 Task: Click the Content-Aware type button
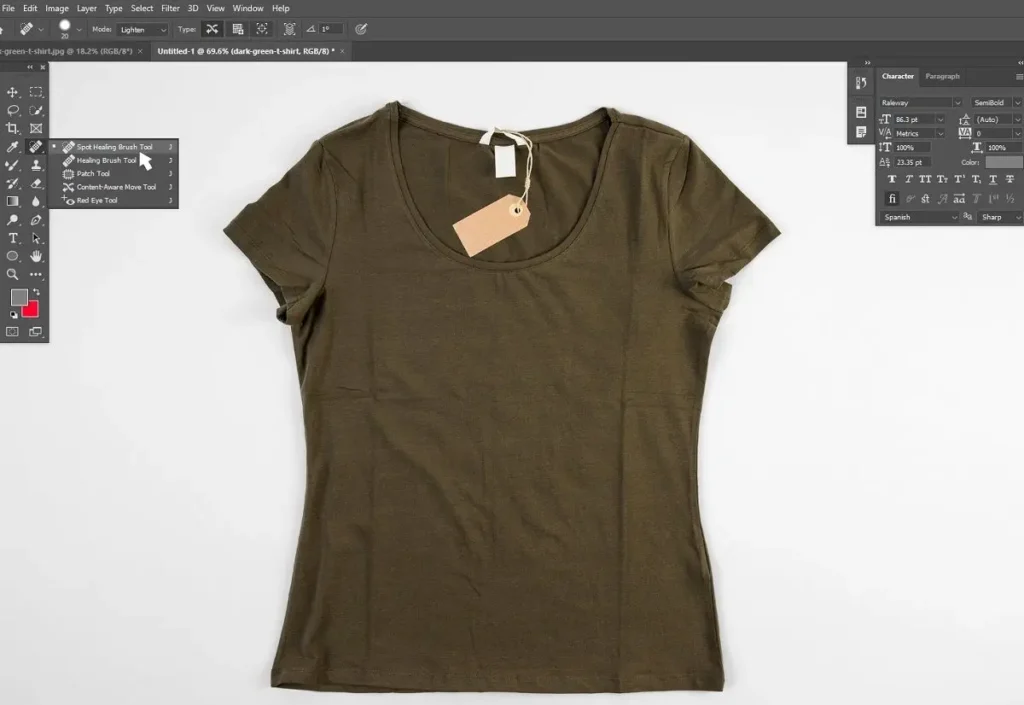pyautogui.click(x=262, y=30)
